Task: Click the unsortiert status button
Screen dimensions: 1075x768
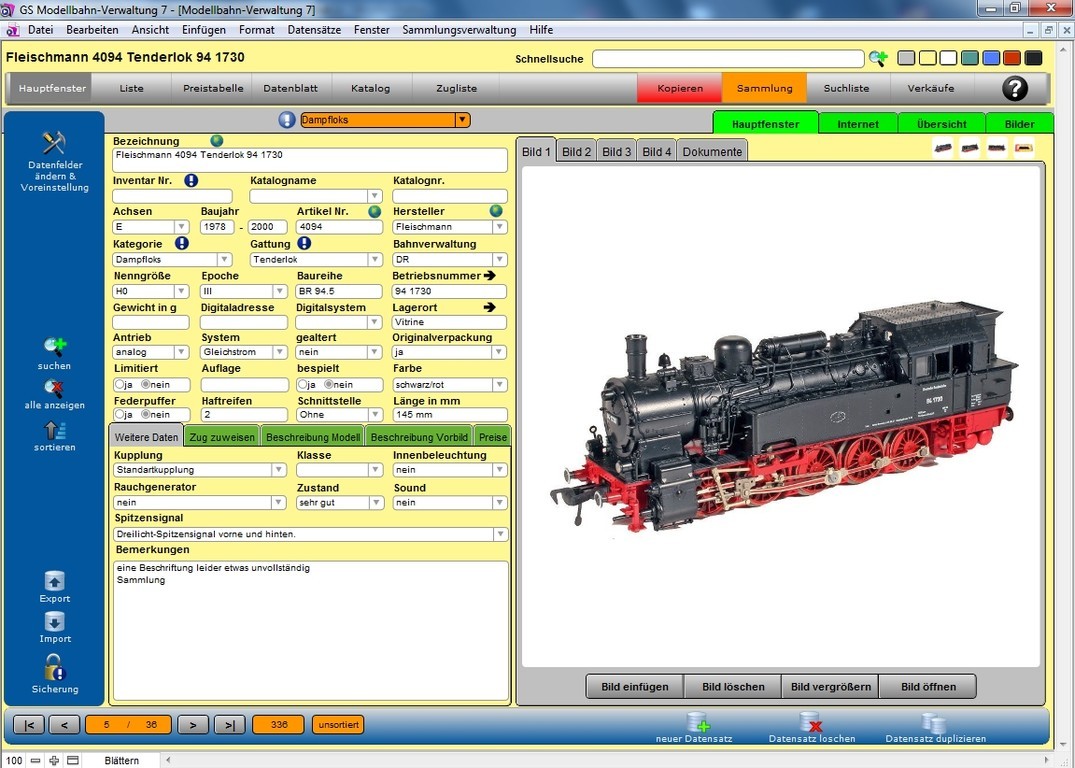Action: tap(339, 725)
